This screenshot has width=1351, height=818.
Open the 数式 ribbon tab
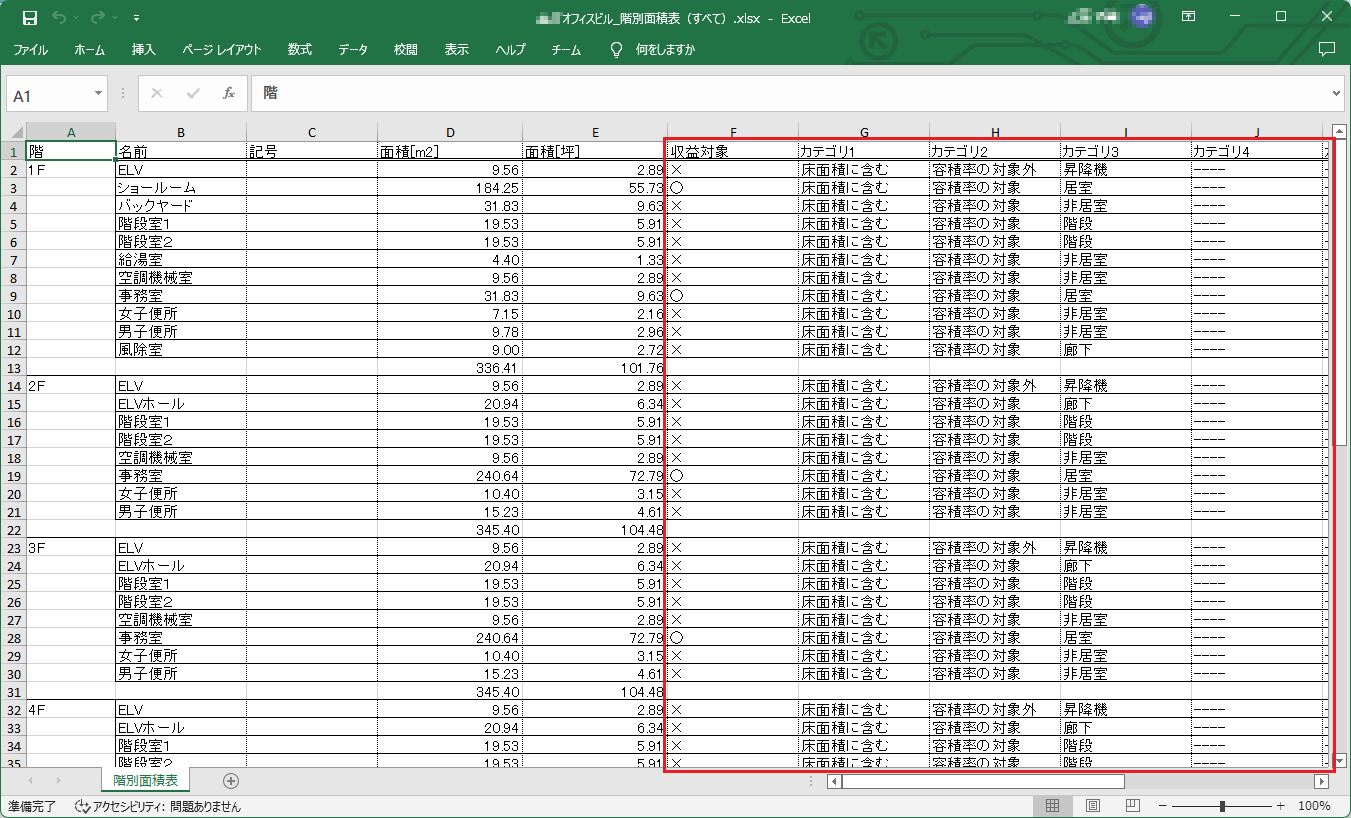pyautogui.click(x=299, y=49)
